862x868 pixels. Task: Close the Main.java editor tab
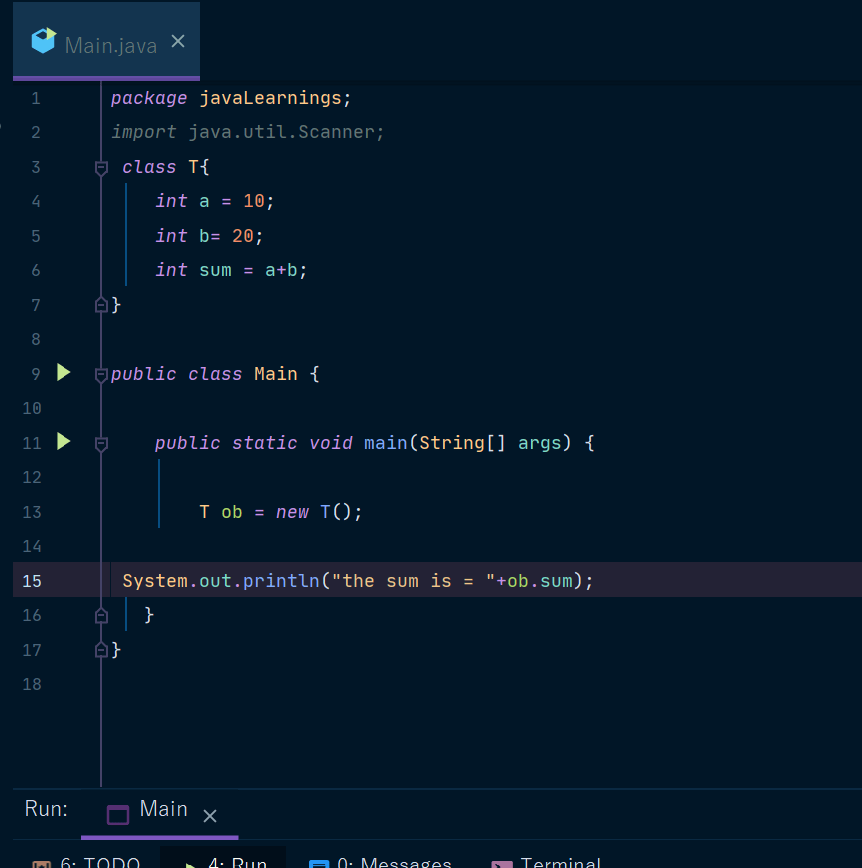(x=178, y=41)
